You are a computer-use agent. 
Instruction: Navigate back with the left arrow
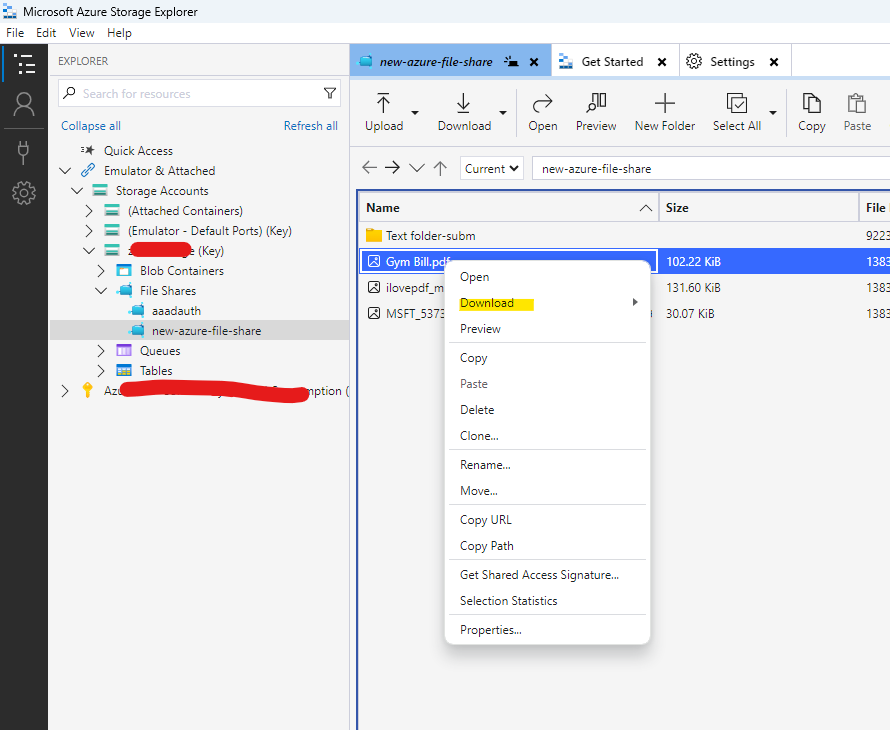point(370,168)
